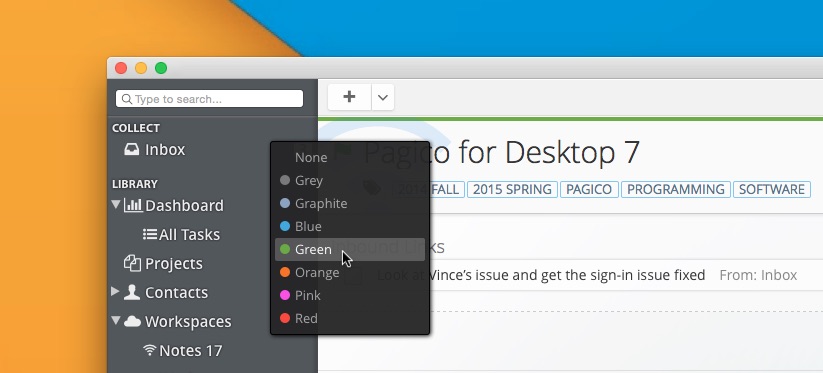Collapse the Dashboard disclosure triangle
The image size is (823, 373).
pyautogui.click(x=116, y=205)
